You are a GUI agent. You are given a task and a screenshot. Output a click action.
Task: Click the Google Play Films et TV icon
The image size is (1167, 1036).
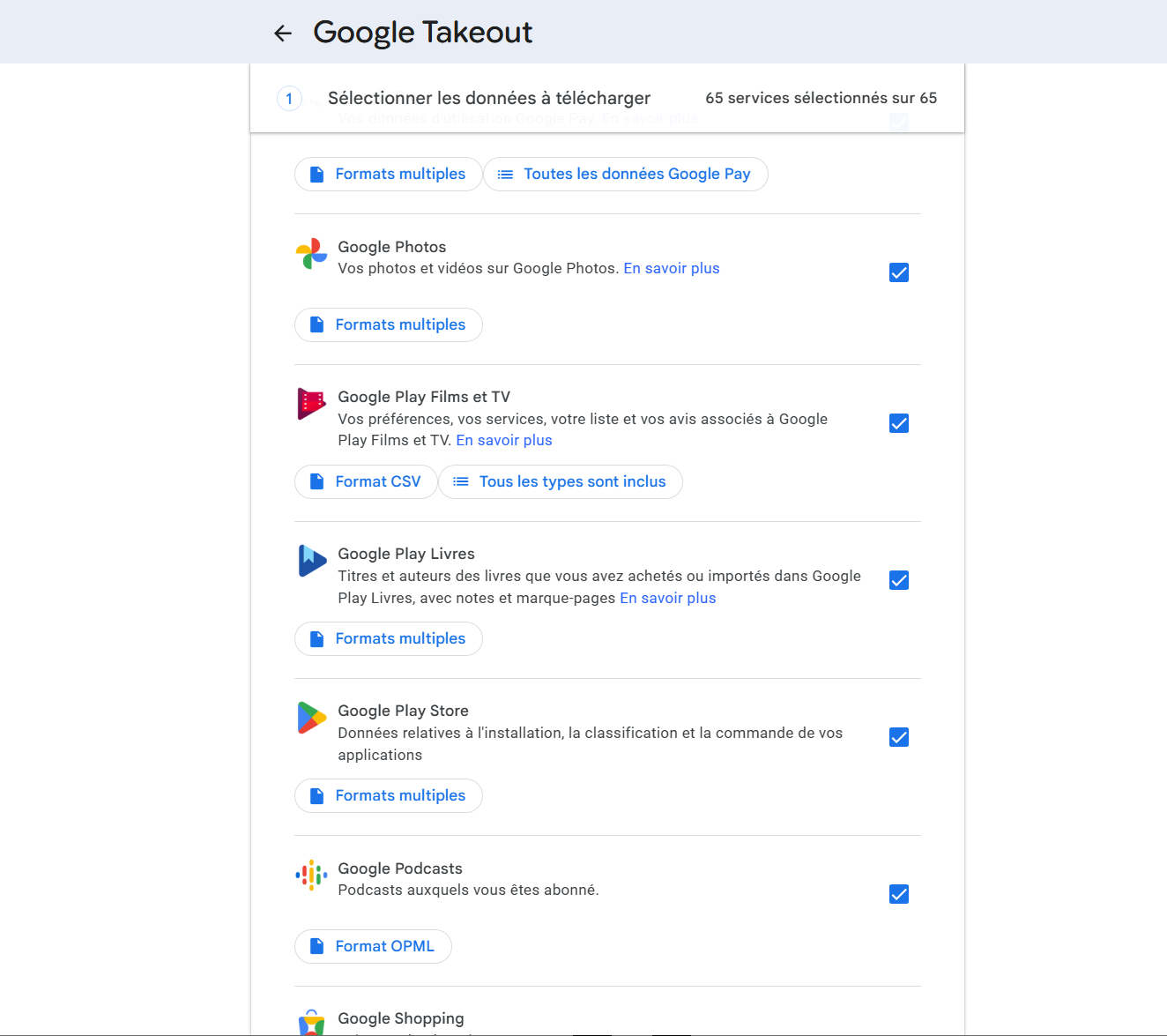pos(311,404)
